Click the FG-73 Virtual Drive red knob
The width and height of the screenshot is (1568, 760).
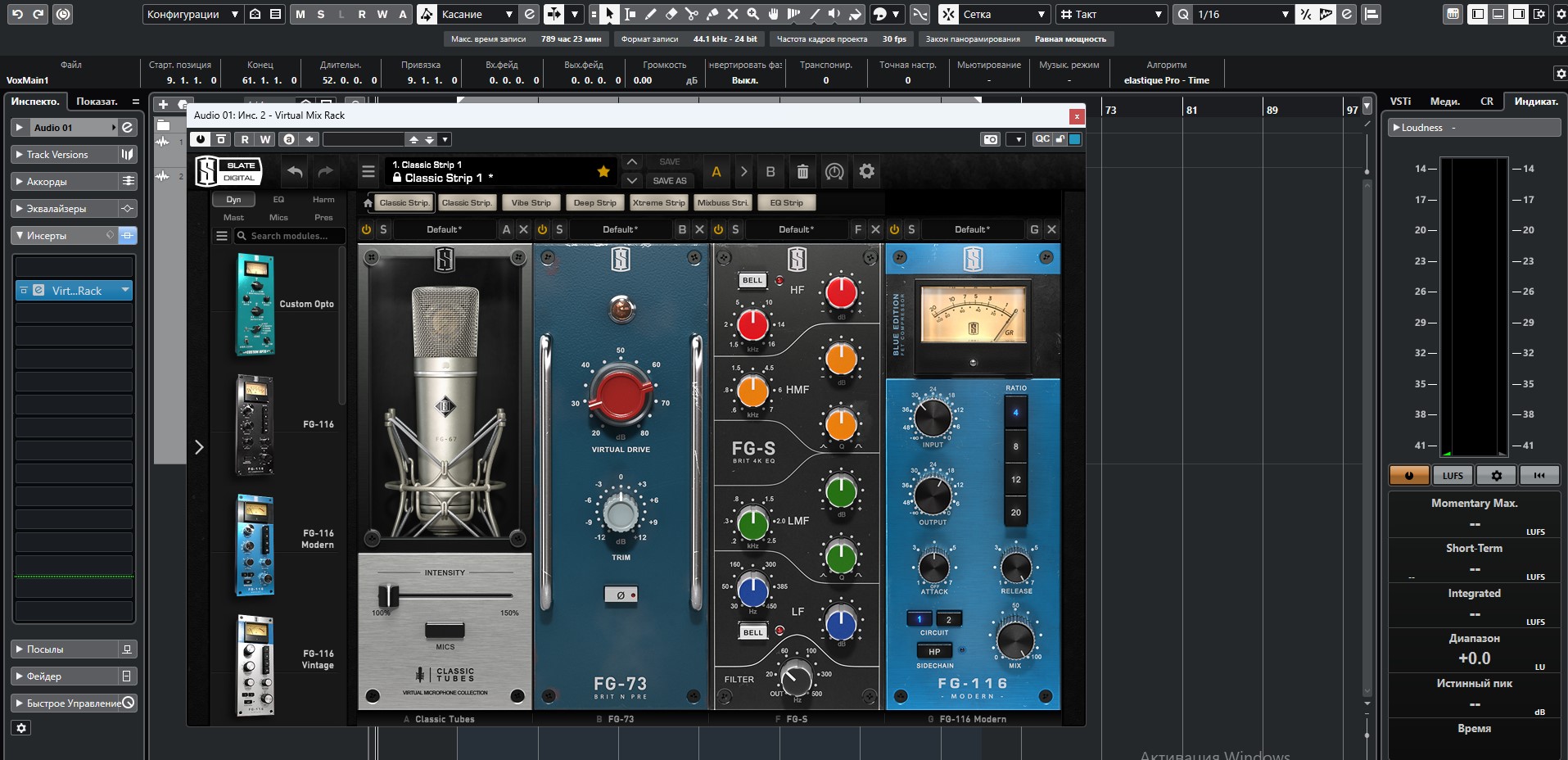click(x=621, y=394)
